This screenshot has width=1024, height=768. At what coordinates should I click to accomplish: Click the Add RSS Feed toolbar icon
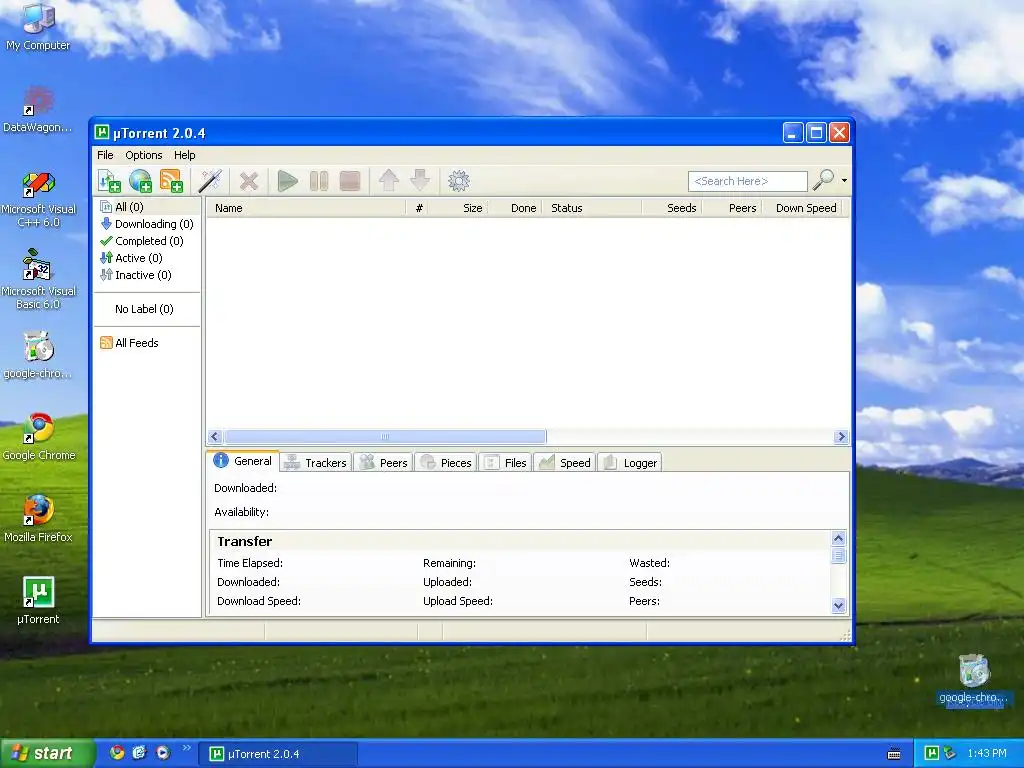pos(172,181)
